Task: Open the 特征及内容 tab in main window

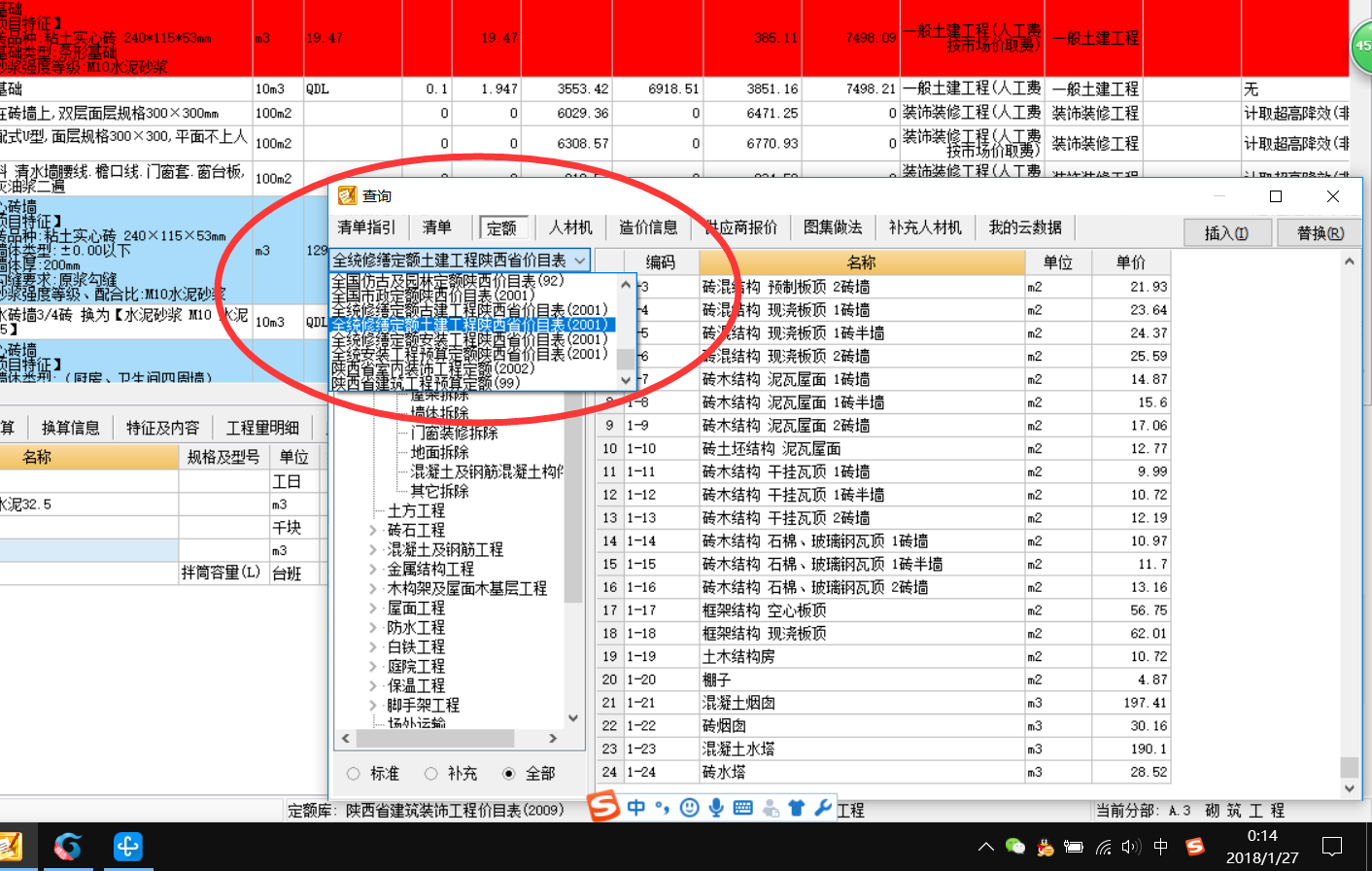Action: click(x=162, y=428)
